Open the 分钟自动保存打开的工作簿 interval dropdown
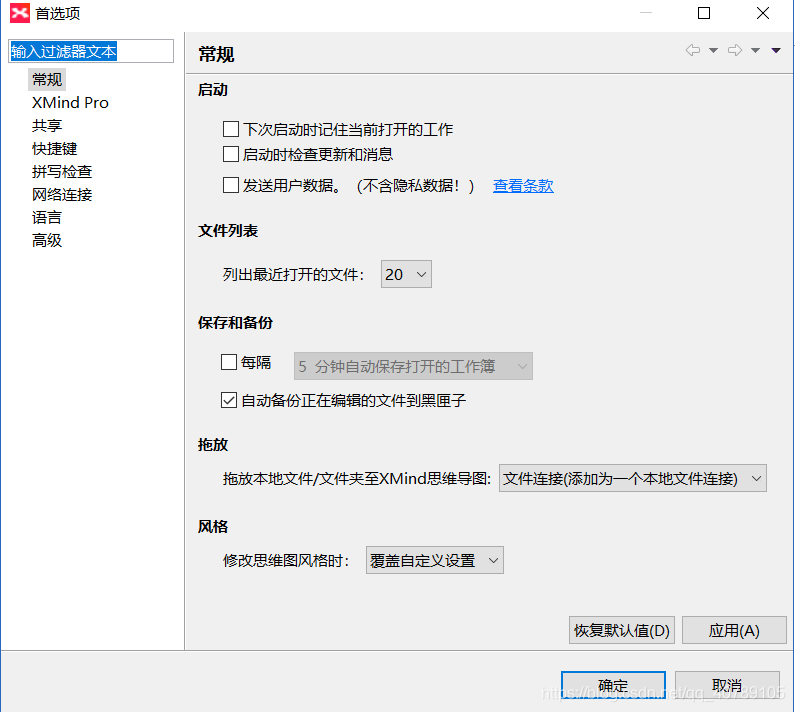The width and height of the screenshot is (795, 712). coord(413,366)
